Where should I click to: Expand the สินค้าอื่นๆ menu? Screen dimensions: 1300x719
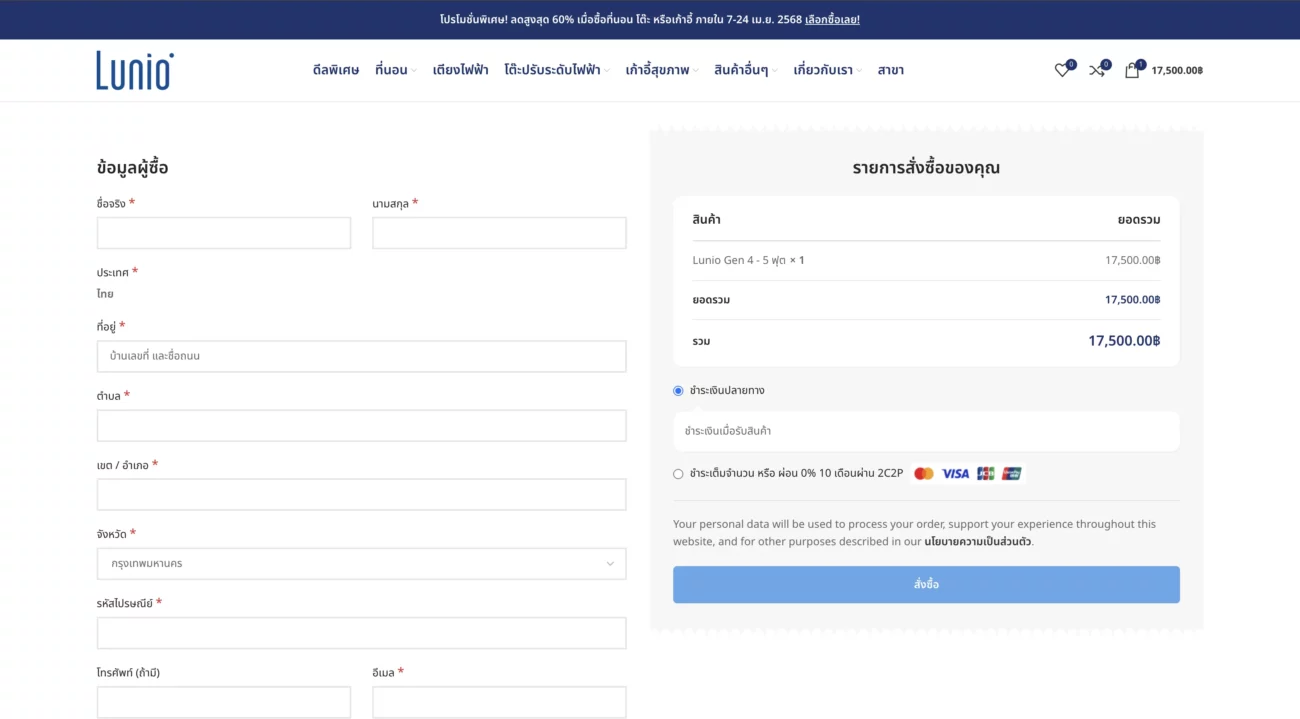745,70
